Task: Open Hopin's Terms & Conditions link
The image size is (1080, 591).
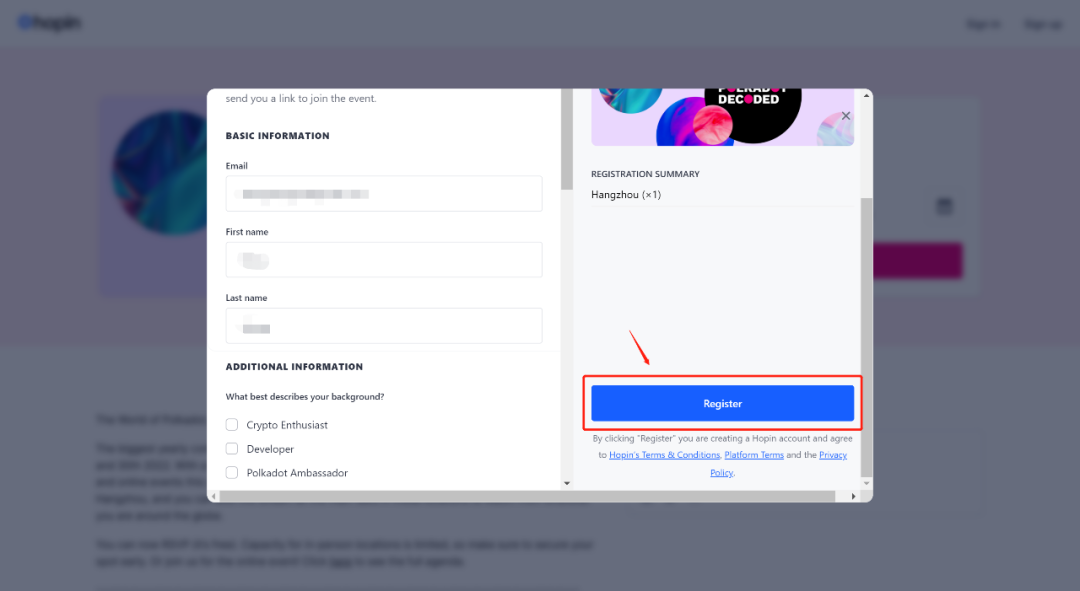Action: (664, 455)
